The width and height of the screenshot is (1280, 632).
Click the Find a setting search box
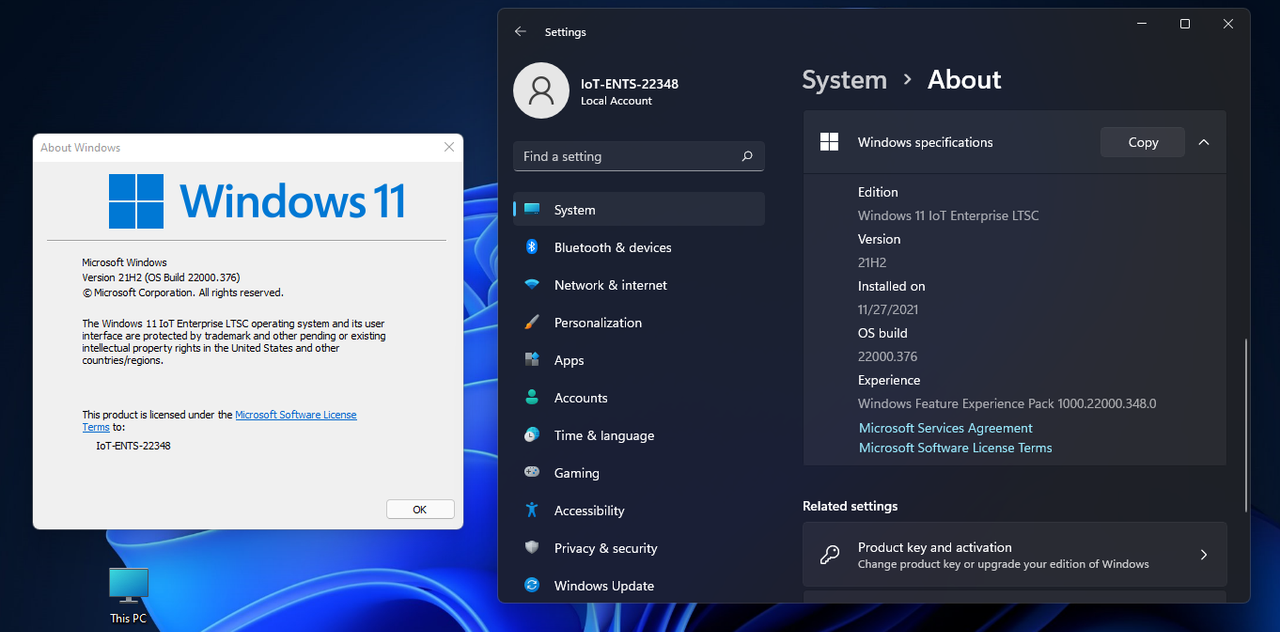click(x=639, y=156)
